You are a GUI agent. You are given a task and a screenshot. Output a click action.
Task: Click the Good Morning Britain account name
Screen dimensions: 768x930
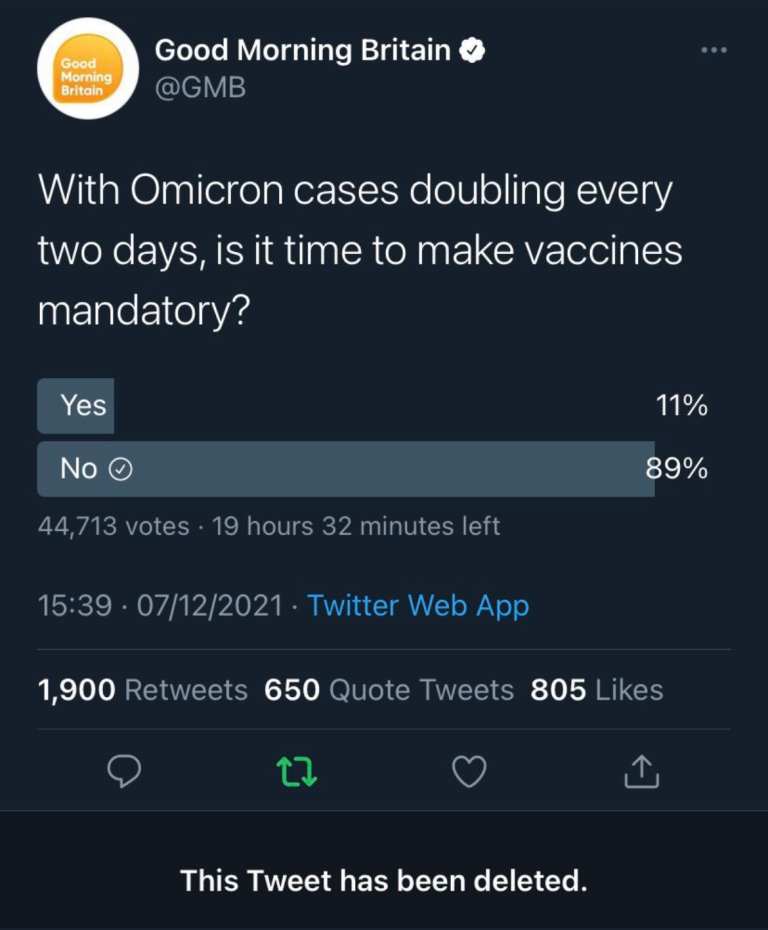coord(302,50)
